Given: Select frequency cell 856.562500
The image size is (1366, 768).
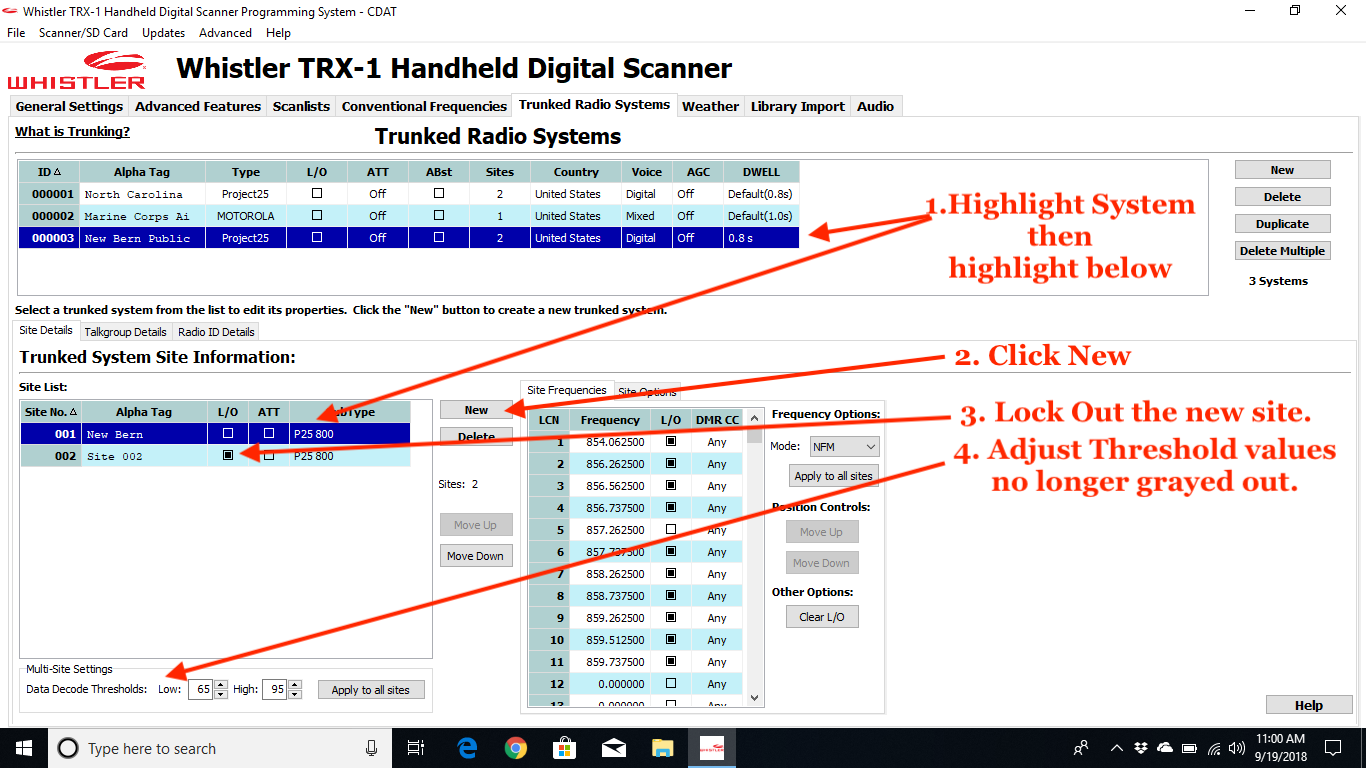Looking at the screenshot, I should pos(610,486).
